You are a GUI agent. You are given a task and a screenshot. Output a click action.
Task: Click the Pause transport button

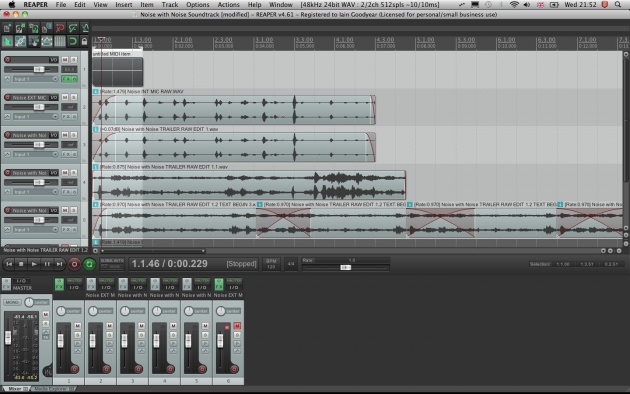[47, 264]
